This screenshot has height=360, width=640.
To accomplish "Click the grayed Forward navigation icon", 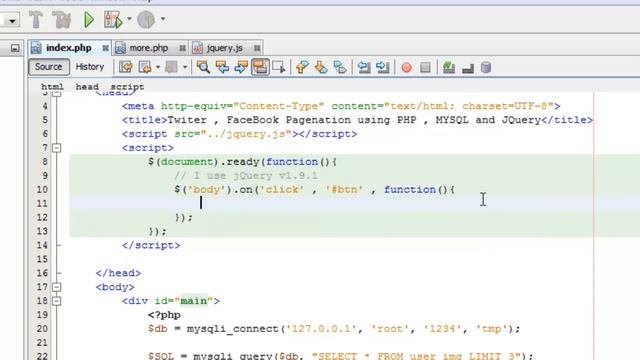I will [171, 67].
